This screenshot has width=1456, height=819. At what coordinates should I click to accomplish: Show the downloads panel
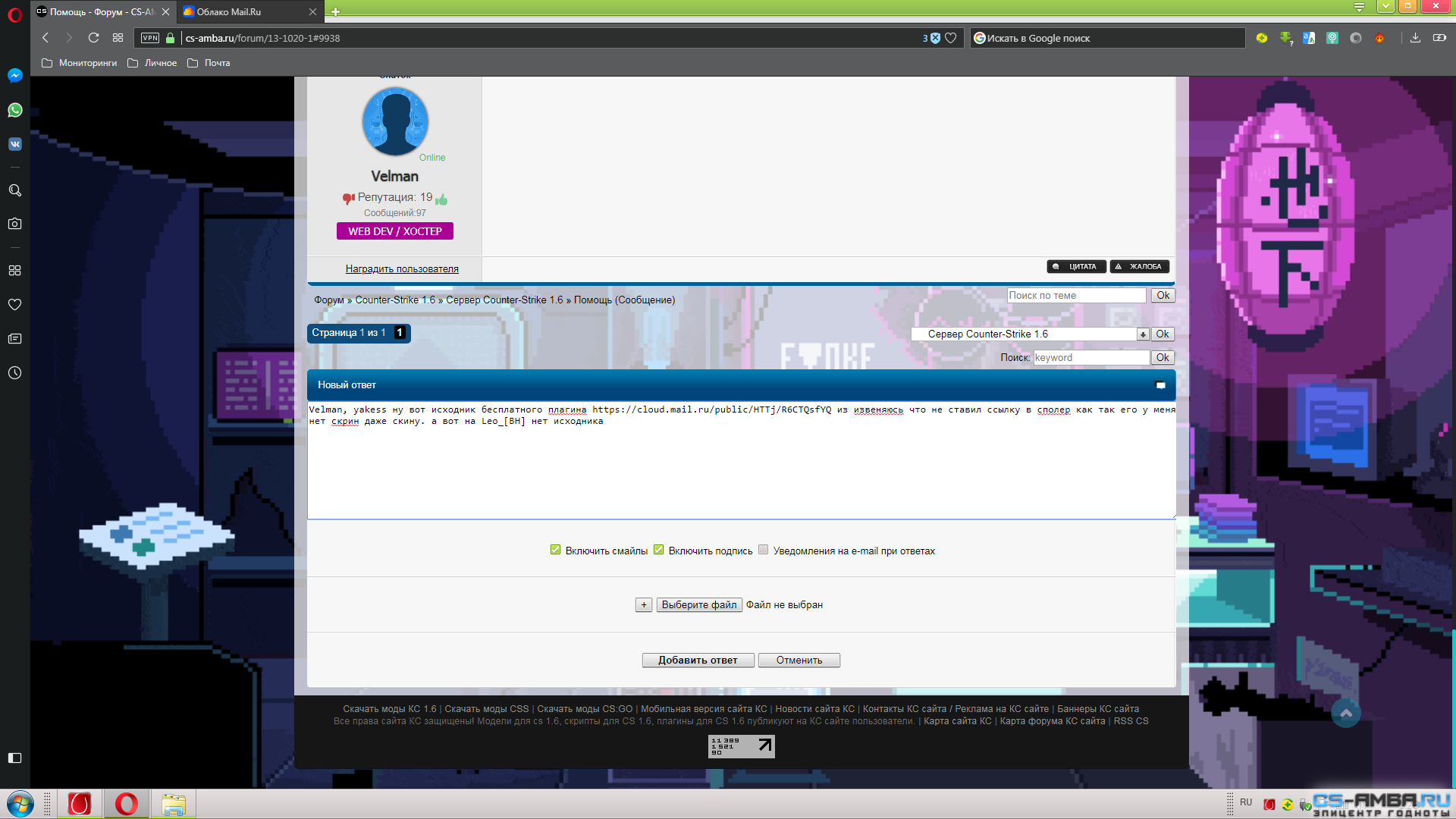(x=1415, y=38)
